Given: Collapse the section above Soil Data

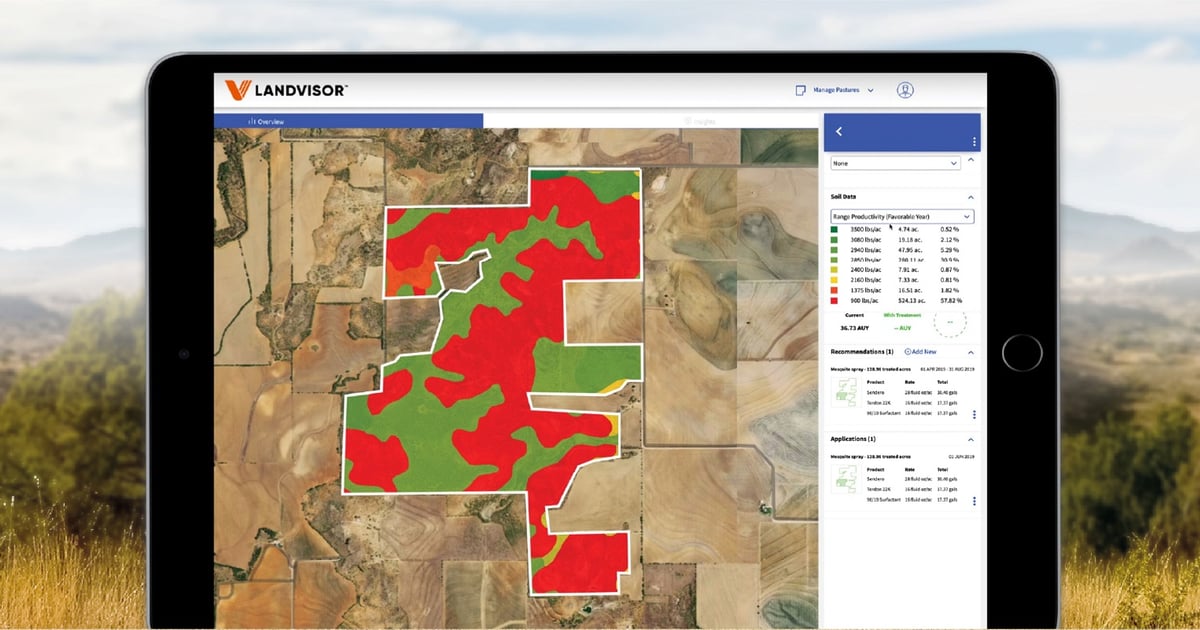Looking at the screenshot, I should tap(970, 160).
